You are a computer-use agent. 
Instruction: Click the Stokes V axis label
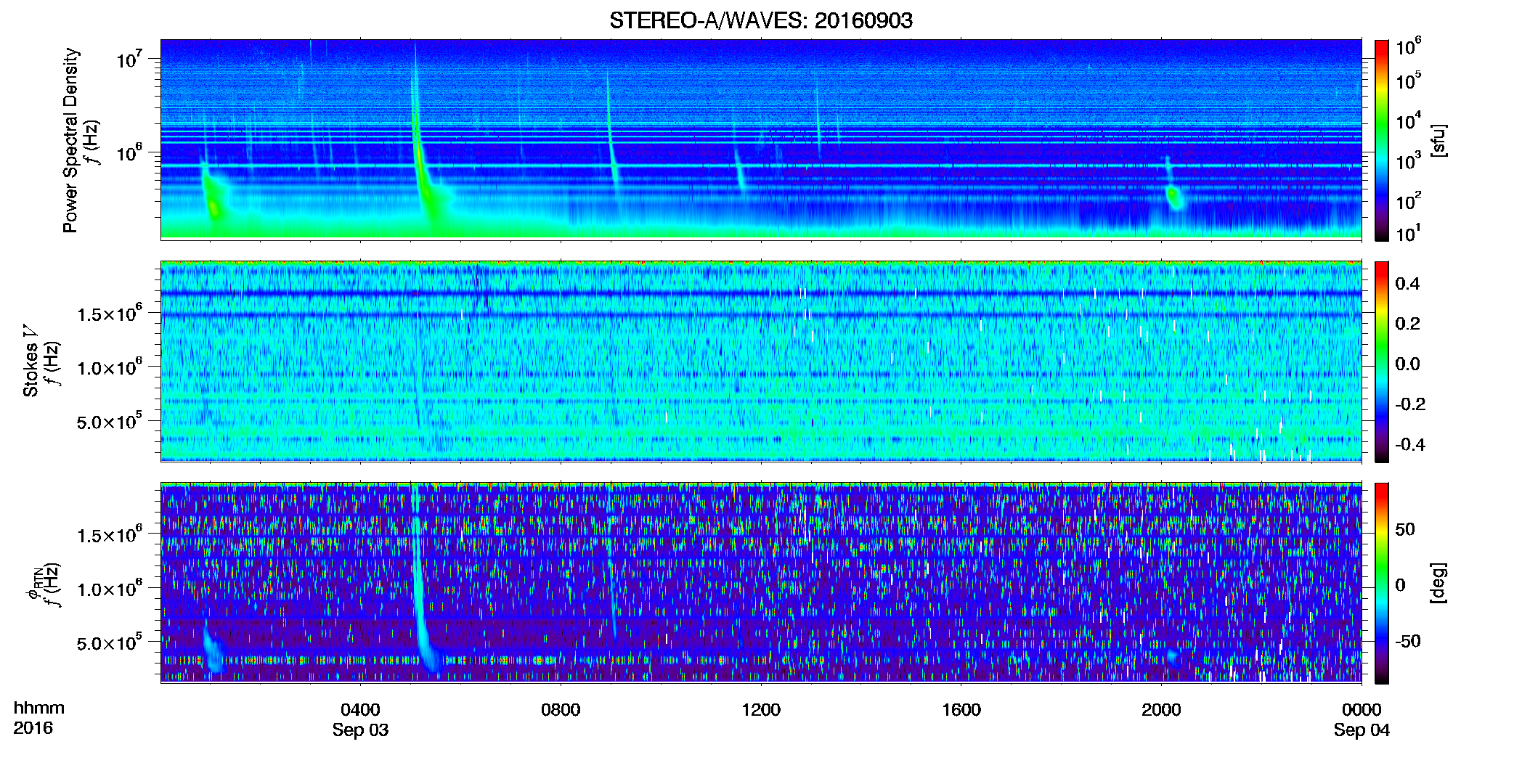click(30, 361)
